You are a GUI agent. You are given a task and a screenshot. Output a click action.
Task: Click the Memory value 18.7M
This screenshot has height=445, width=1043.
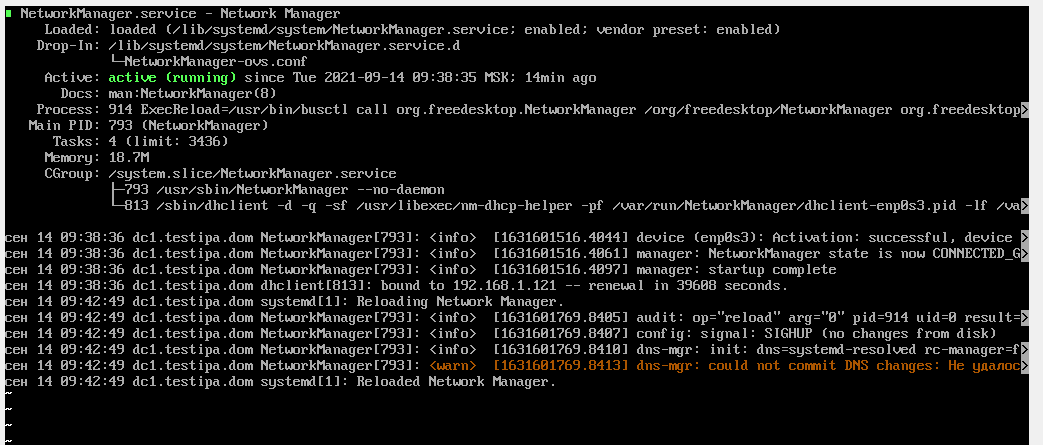pos(128,157)
